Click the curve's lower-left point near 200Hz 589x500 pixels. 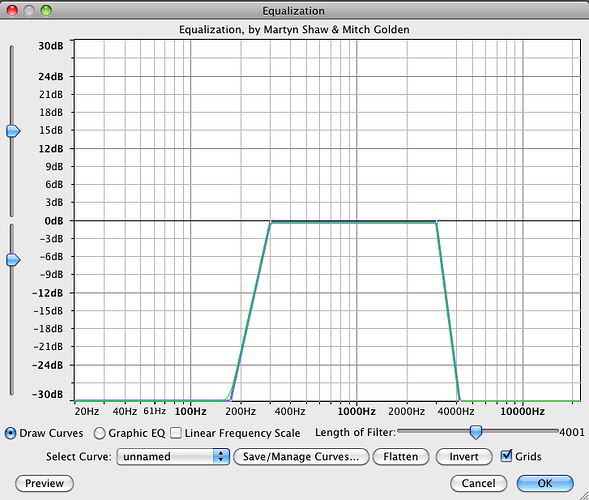click(x=231, y=400)
